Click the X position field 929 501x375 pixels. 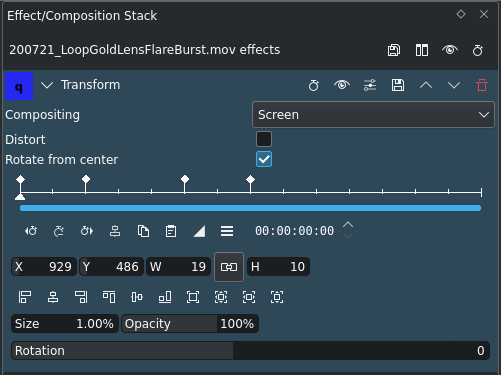coord(44,267)
